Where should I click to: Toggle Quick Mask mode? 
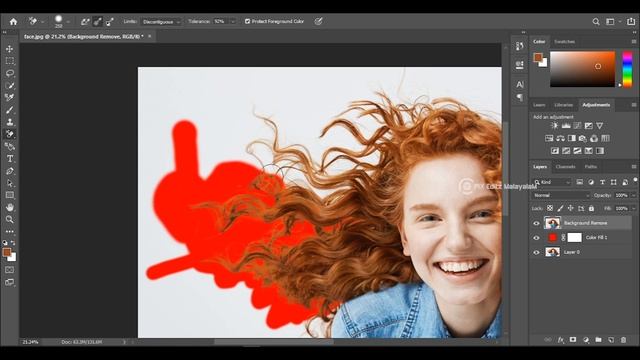point(10,270)
